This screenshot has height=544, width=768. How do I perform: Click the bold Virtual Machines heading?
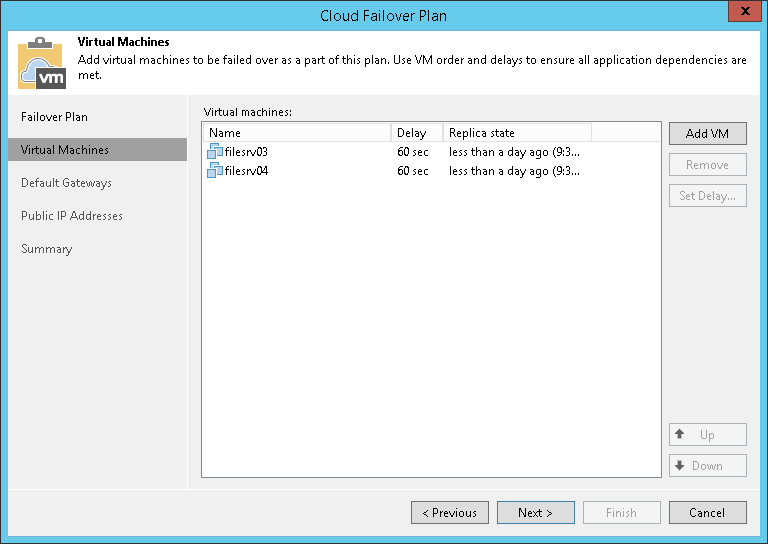pos(123,42)
